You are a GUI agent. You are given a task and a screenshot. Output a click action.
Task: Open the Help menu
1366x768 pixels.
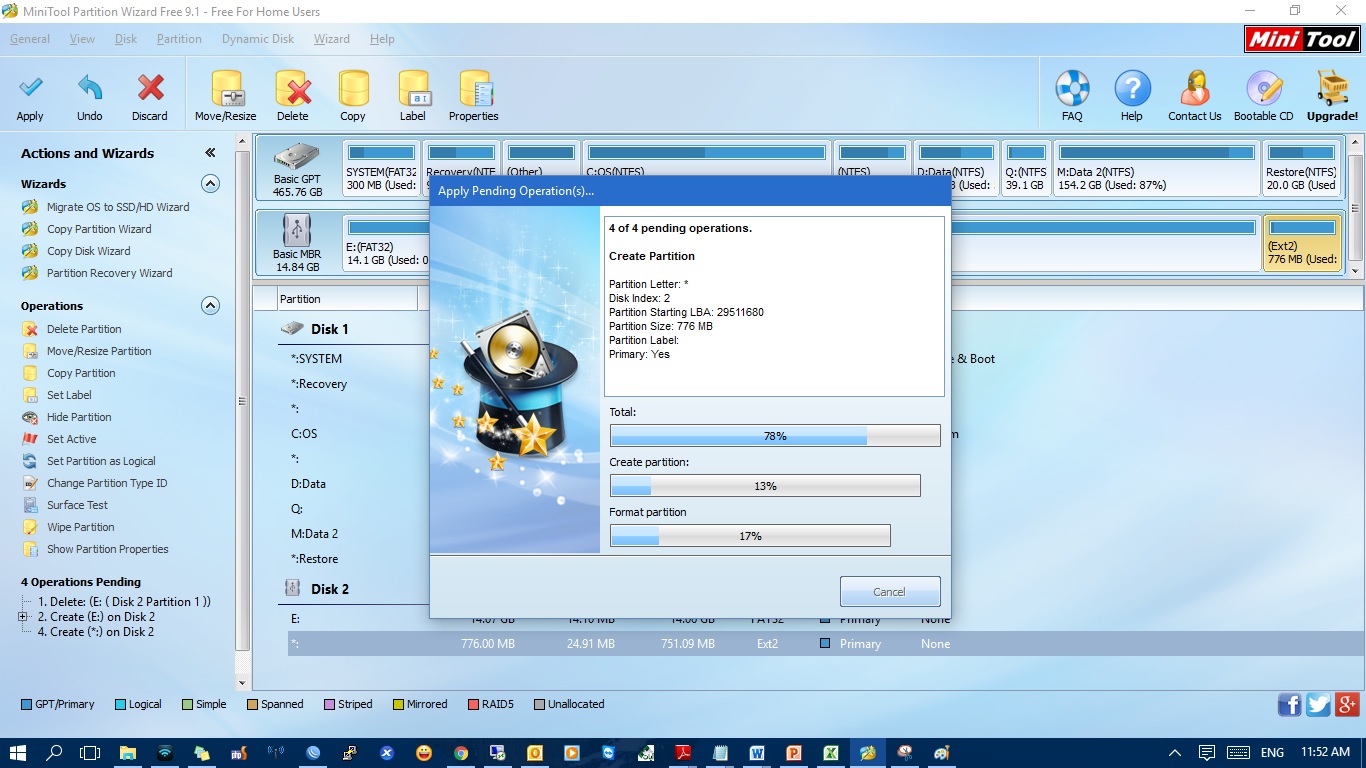click(x=382, y=39)
